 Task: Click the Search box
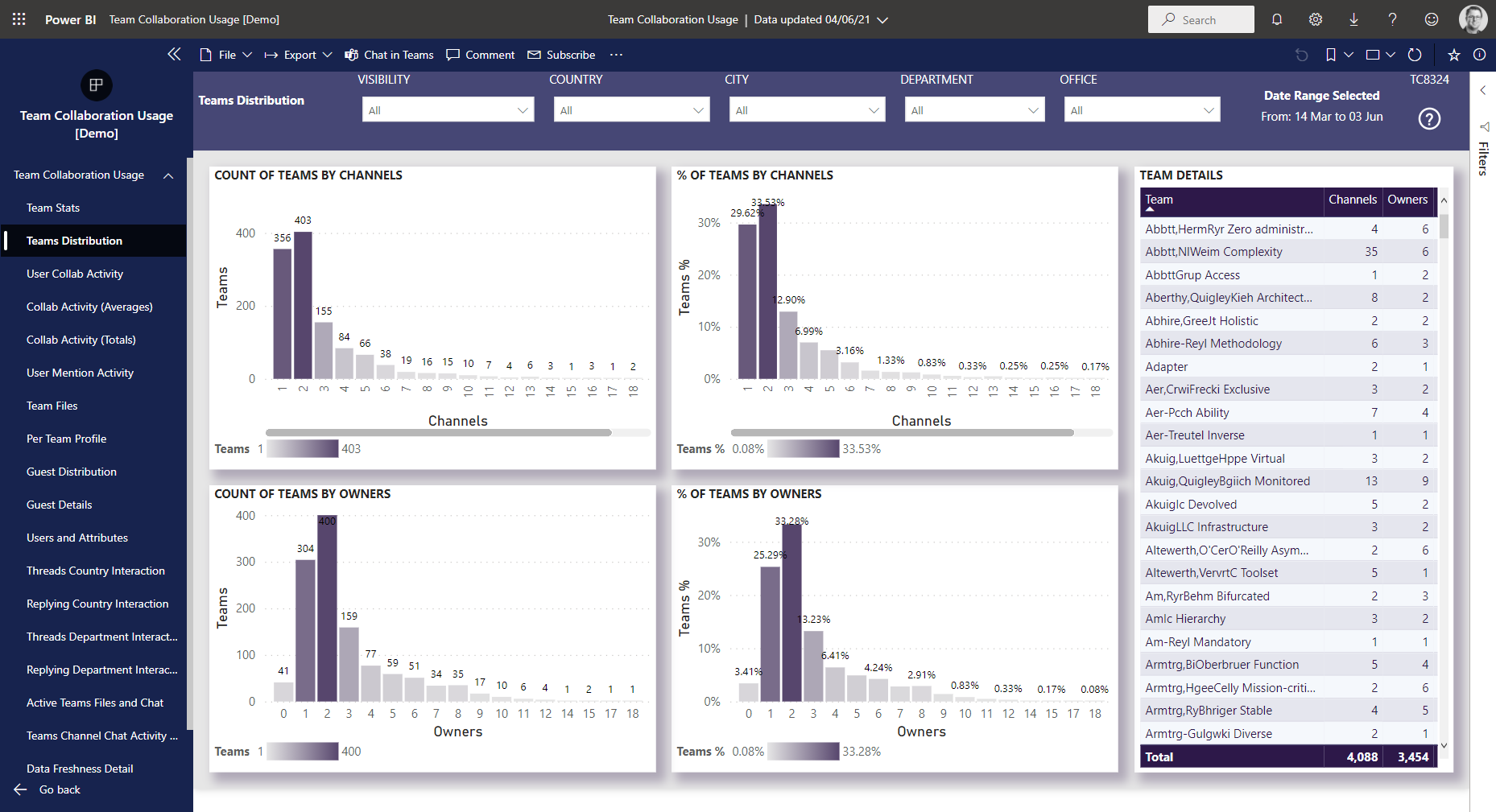1201,19
